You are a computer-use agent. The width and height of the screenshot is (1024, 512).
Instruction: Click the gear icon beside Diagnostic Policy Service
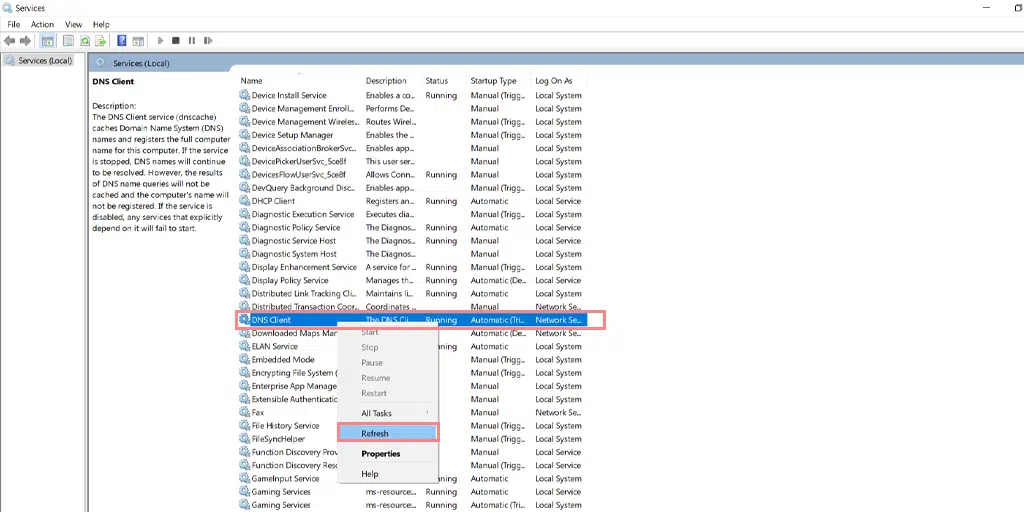click(245, 227)
